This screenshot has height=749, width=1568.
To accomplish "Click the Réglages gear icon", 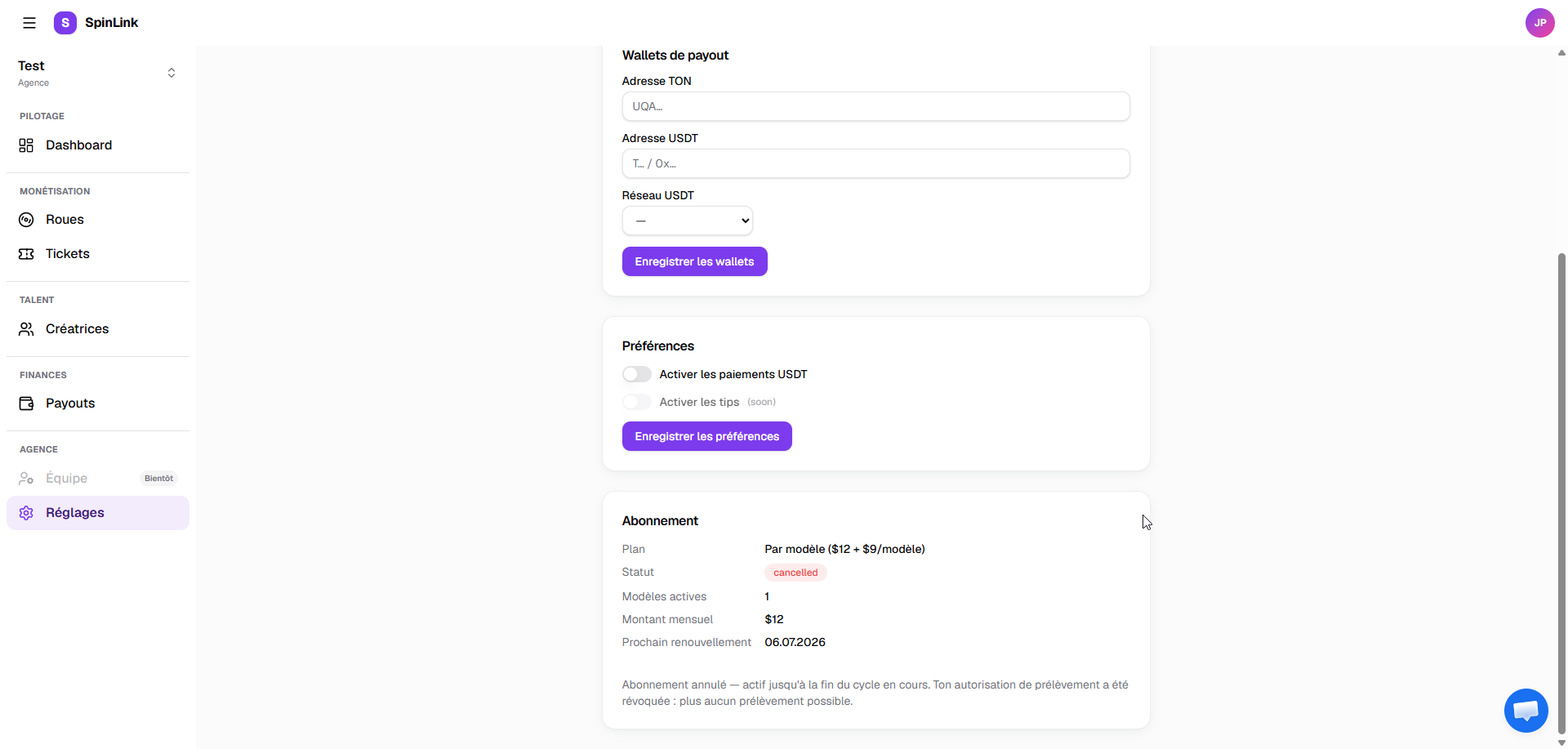I will coord(26,513).
